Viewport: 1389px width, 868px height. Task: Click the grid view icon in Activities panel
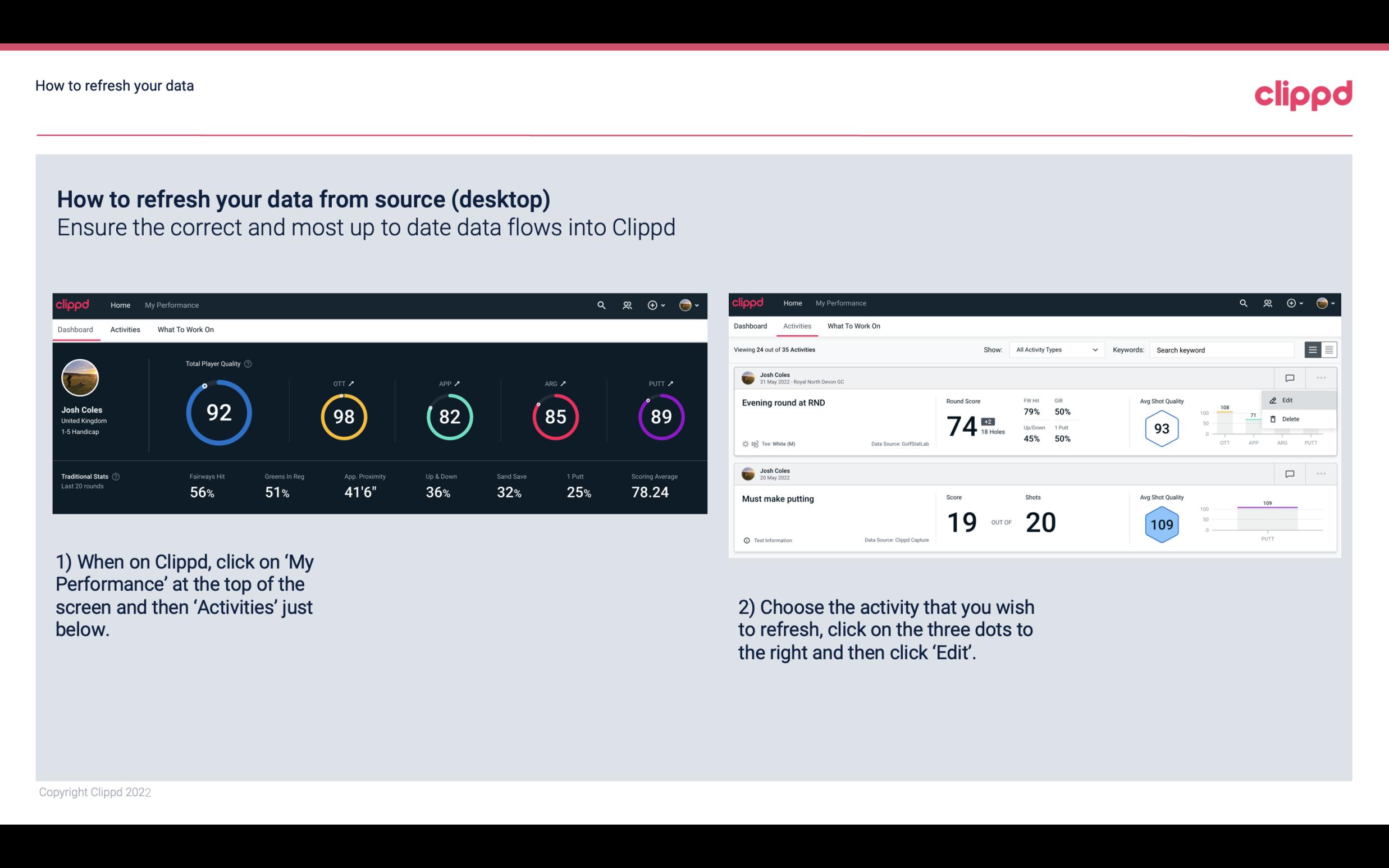[1328, 349]
